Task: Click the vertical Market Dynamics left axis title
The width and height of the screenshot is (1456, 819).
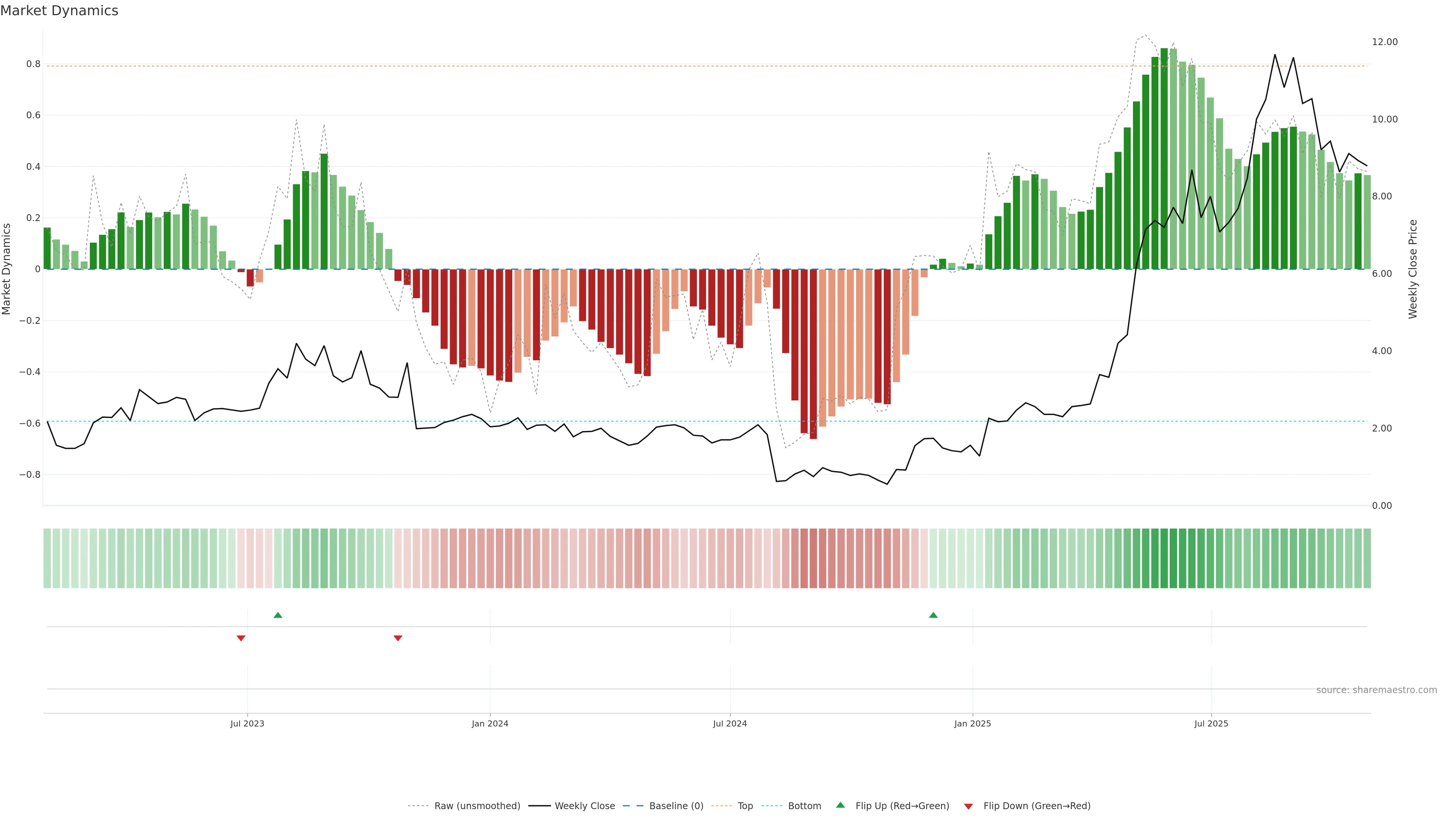Action: click(7, 269)
